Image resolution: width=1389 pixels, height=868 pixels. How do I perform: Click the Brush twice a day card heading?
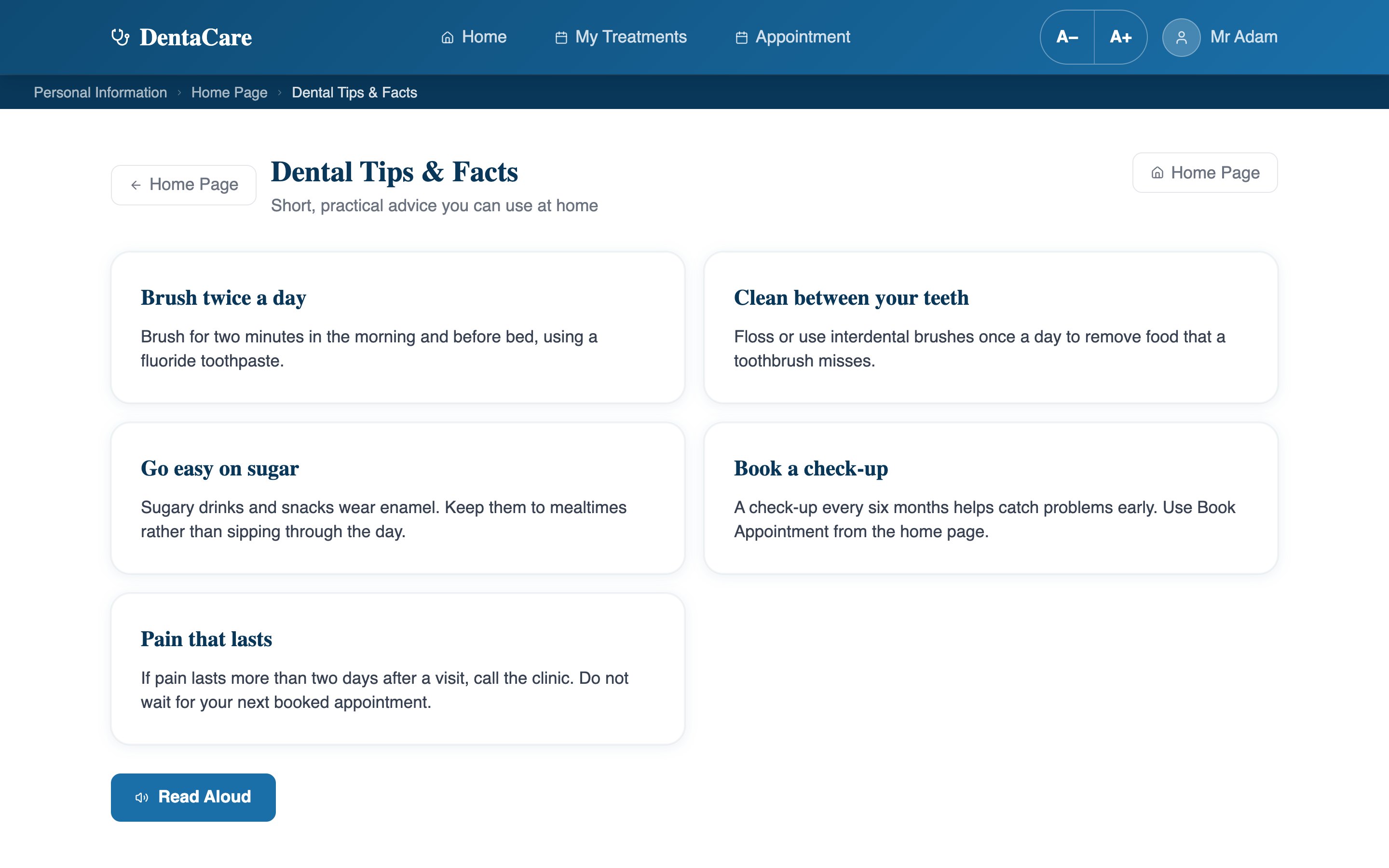click(x=223, y=298)
